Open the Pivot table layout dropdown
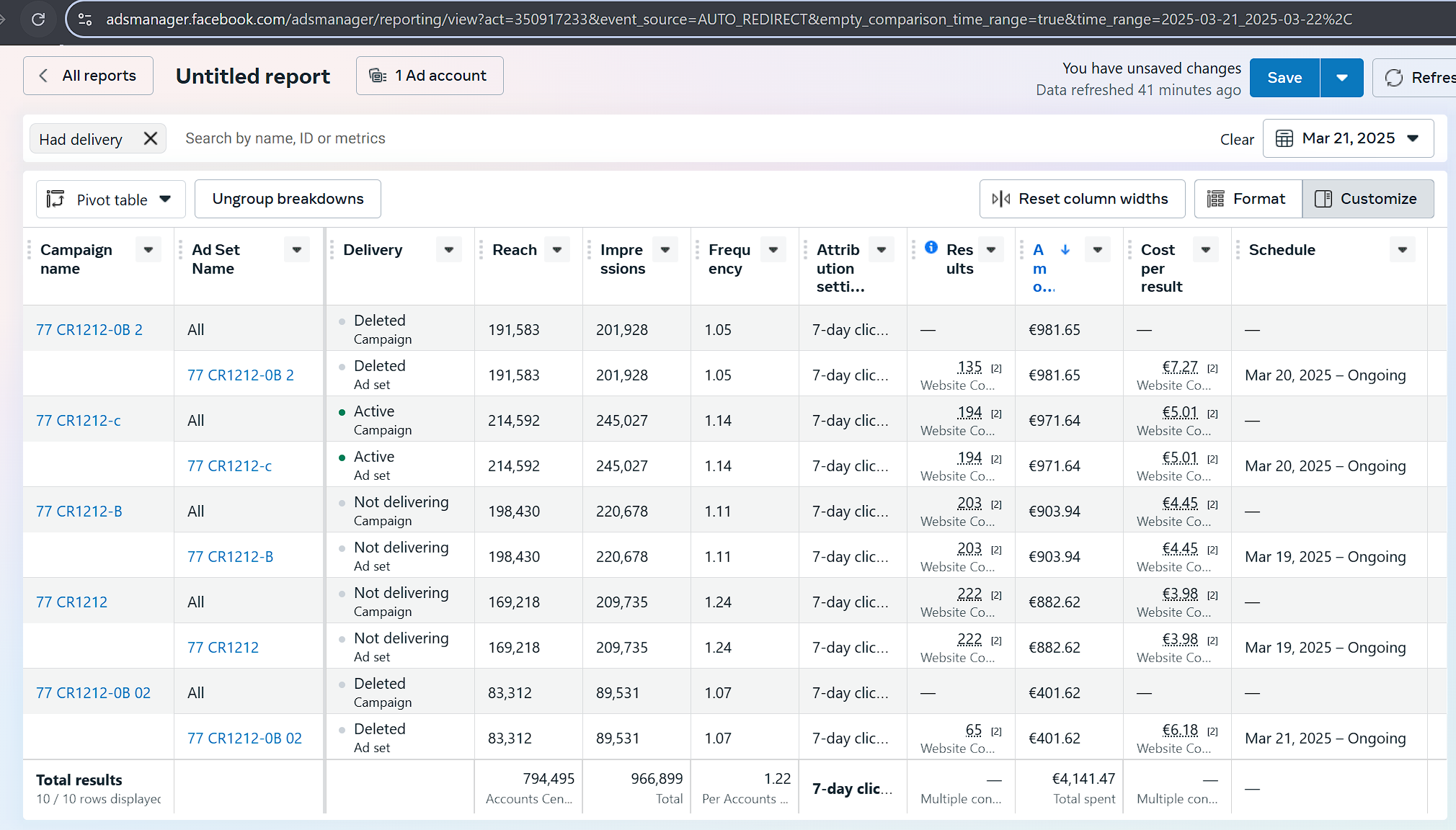This screenshot has width=1456, height=830. point(110,200)
